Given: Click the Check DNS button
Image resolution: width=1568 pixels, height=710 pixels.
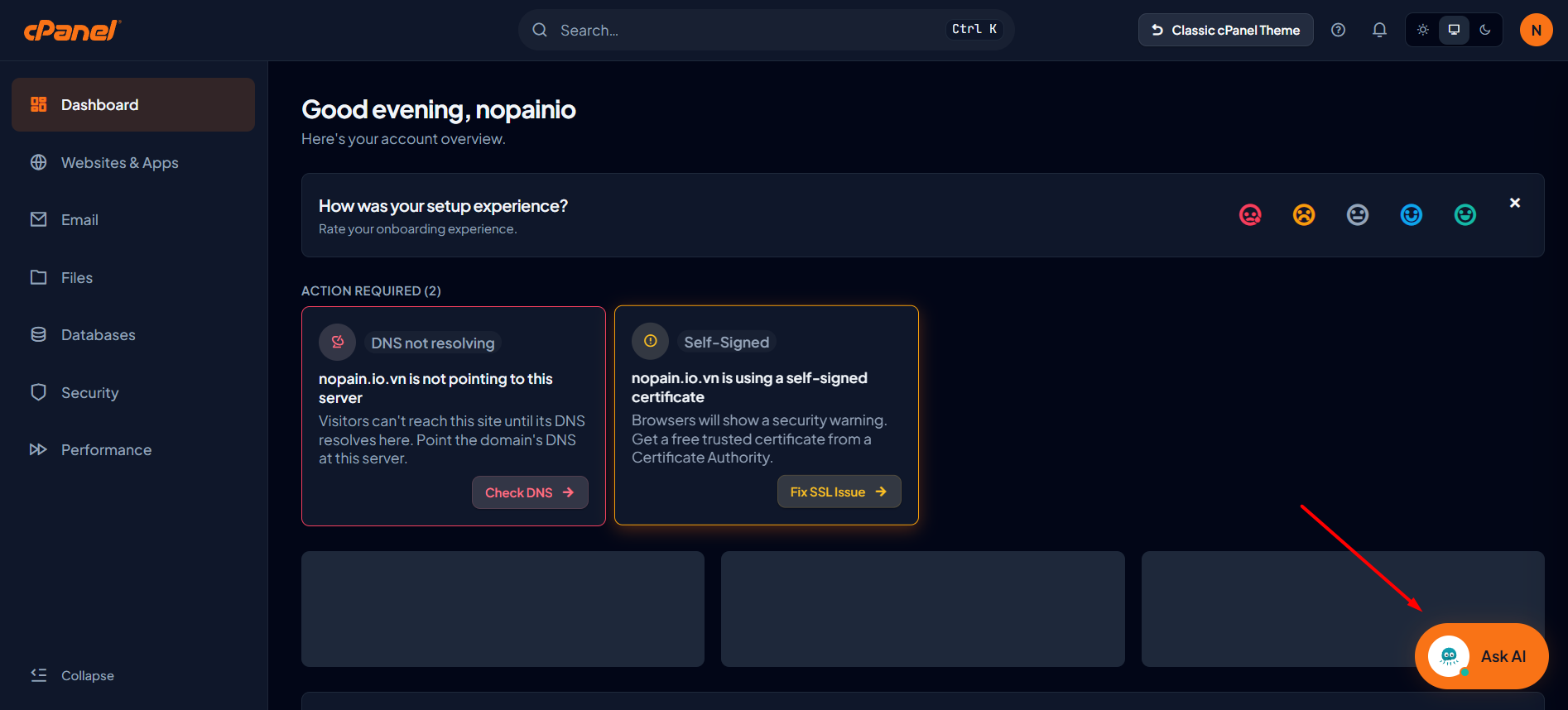Looking at the screenshot, I should pyautogui.click(x=530, y=492).
